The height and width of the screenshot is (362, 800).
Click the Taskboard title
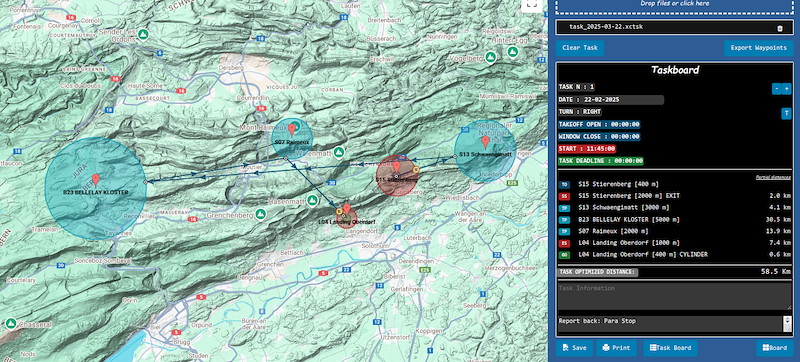pos(674,70)
